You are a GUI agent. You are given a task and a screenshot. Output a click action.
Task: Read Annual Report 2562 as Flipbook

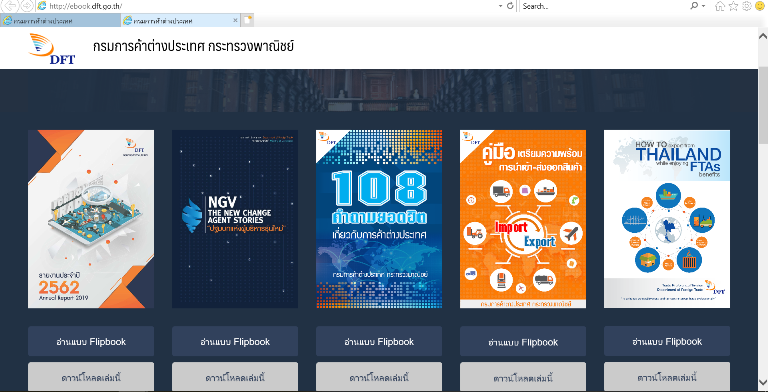(x=91, y=341)
